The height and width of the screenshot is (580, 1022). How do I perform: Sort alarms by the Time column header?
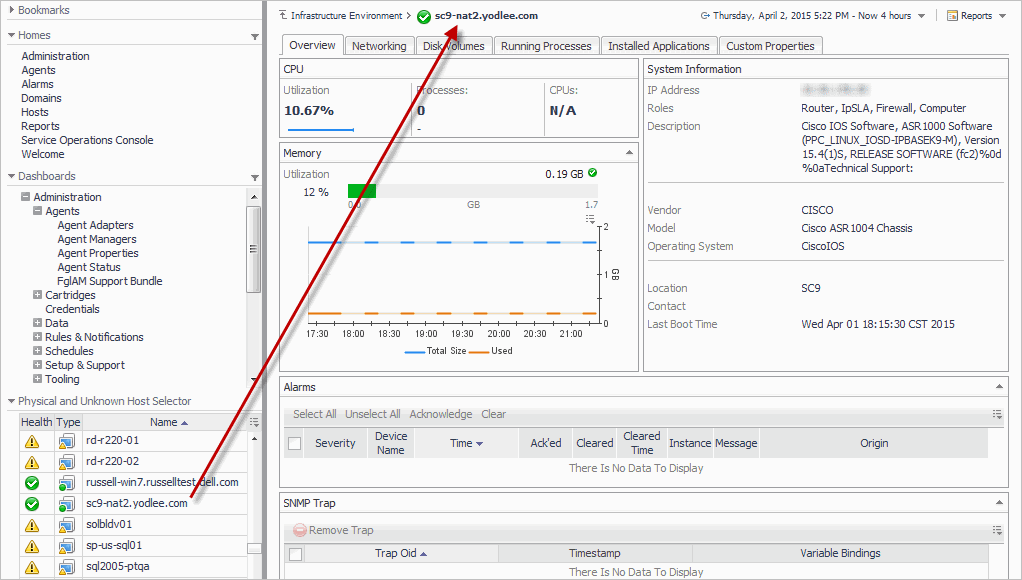(466, 443)
